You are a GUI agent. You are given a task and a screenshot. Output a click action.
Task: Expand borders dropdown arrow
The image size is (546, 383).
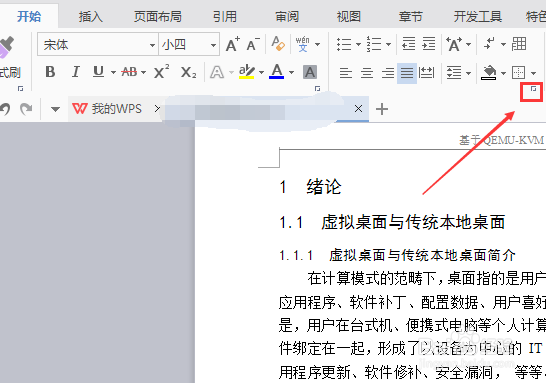tap(533, 73)
